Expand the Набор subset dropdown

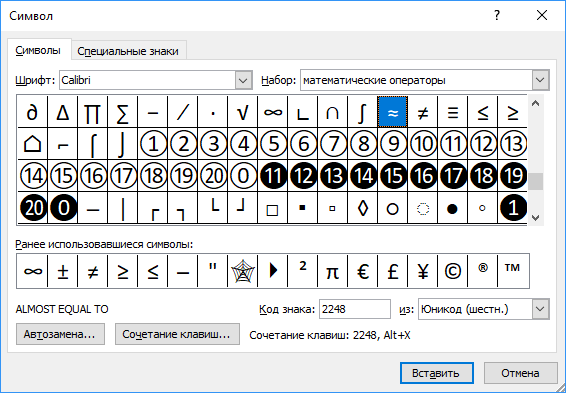point(540,80)
